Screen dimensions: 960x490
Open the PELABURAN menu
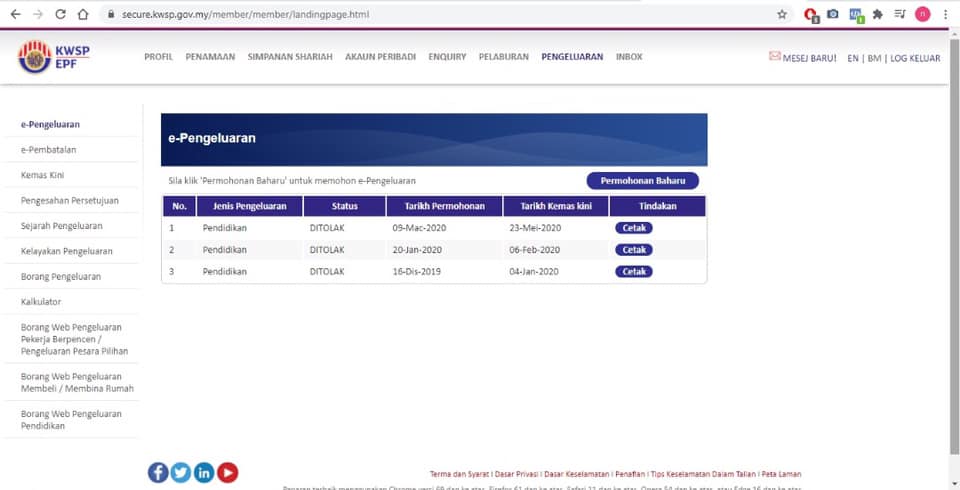click(x=504, y=57)
